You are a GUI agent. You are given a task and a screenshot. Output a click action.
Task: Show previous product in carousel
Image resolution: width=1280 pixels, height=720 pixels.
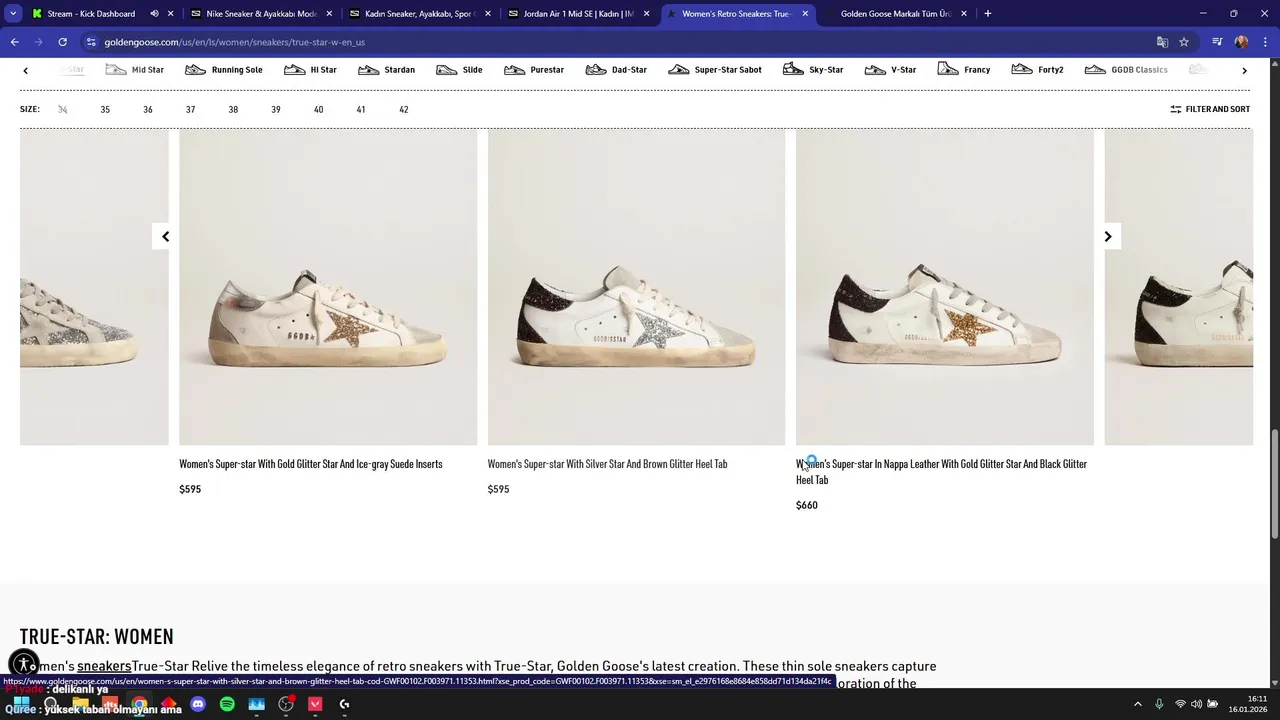click(165, 236)
